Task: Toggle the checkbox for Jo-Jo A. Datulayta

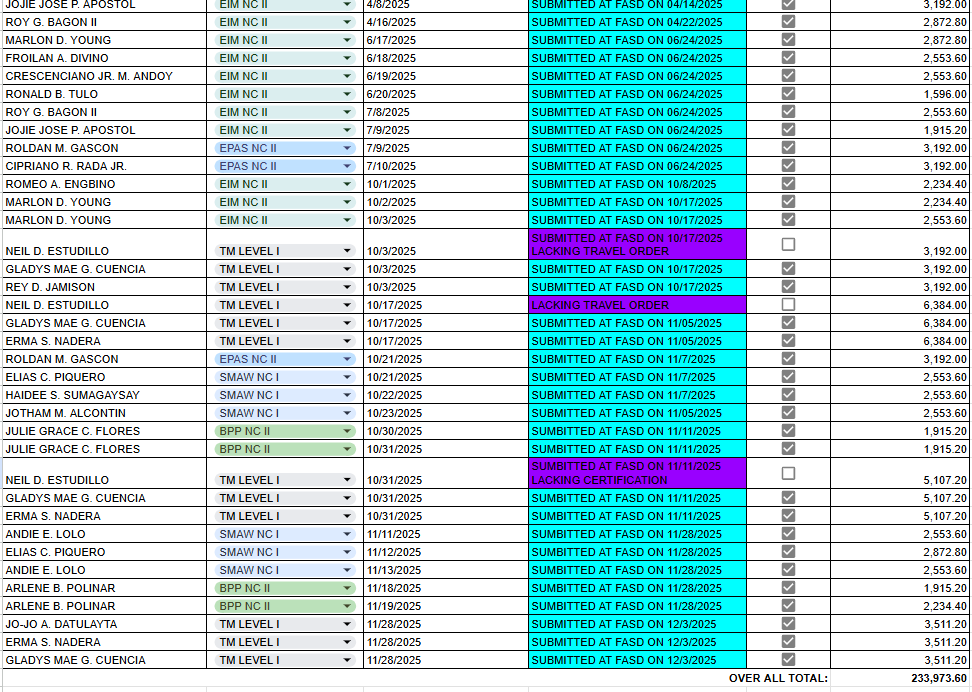Action: 788,623
